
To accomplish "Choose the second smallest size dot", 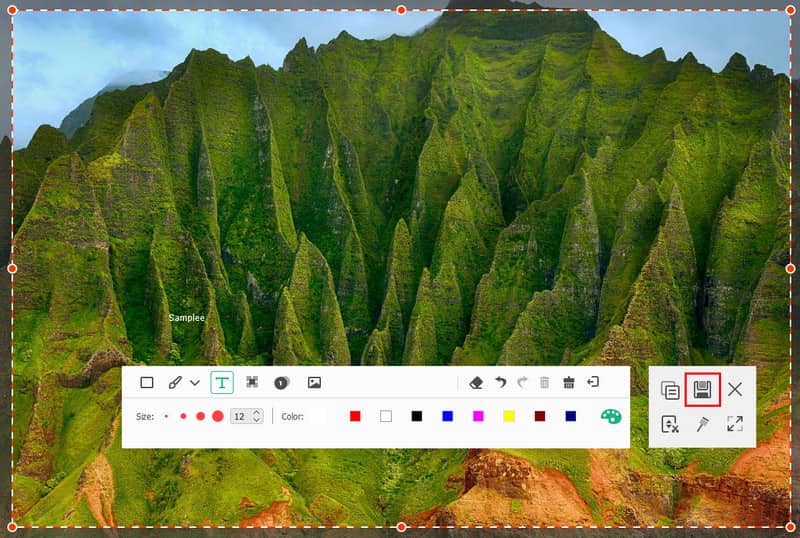I will (x=183, y=416).
